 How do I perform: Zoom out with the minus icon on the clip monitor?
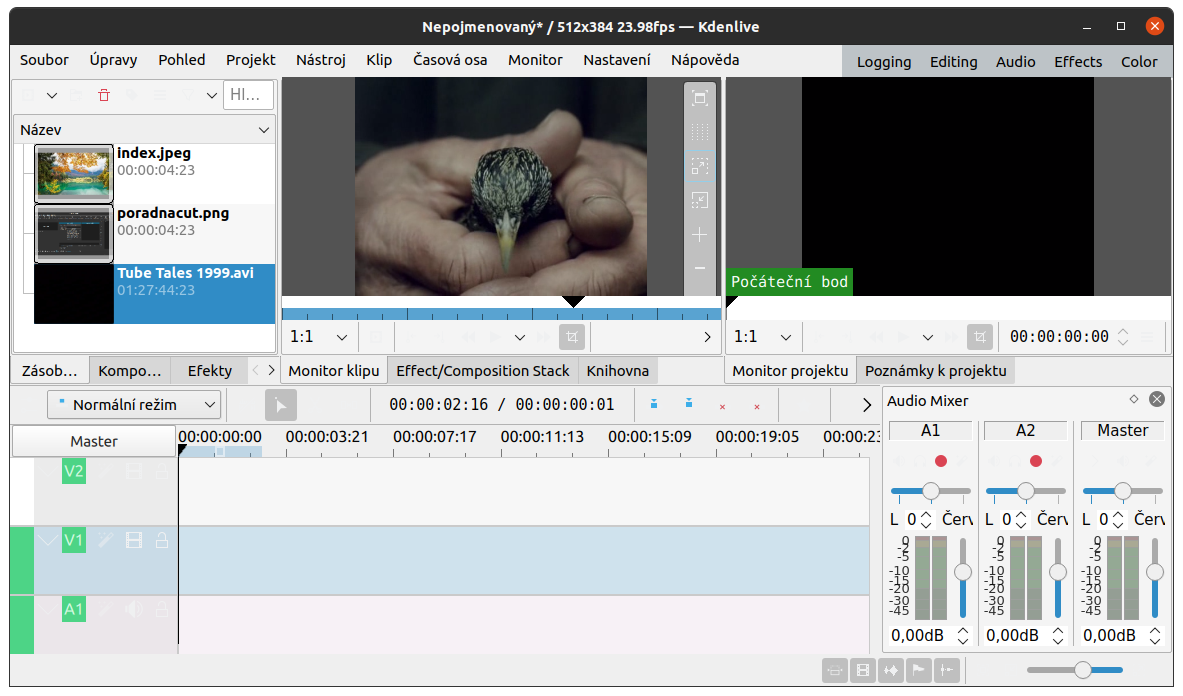coord(699,268)
